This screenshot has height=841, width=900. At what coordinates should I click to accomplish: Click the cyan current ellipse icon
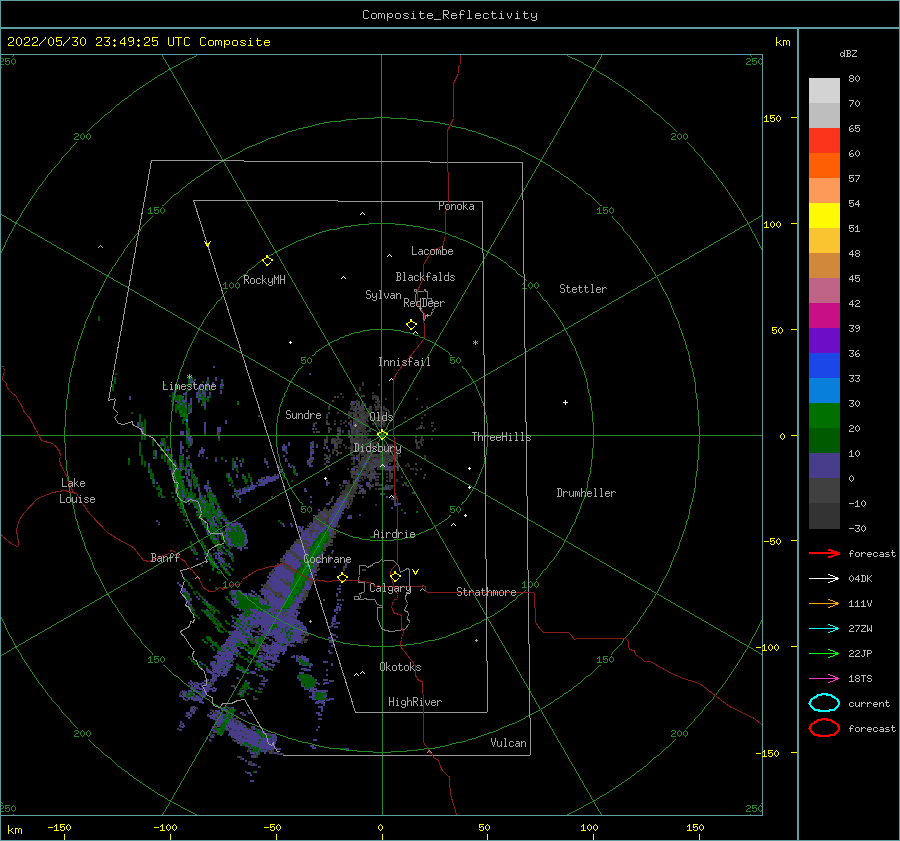click(x=824, y=703)
